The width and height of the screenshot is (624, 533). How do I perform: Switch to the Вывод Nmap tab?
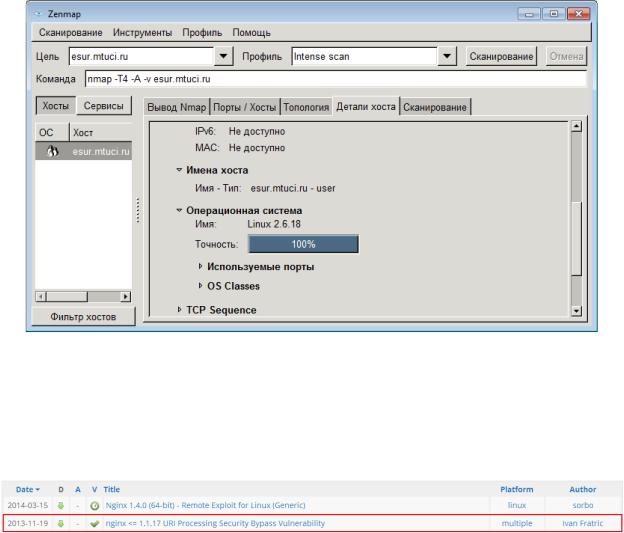click(x=176, y=107)
